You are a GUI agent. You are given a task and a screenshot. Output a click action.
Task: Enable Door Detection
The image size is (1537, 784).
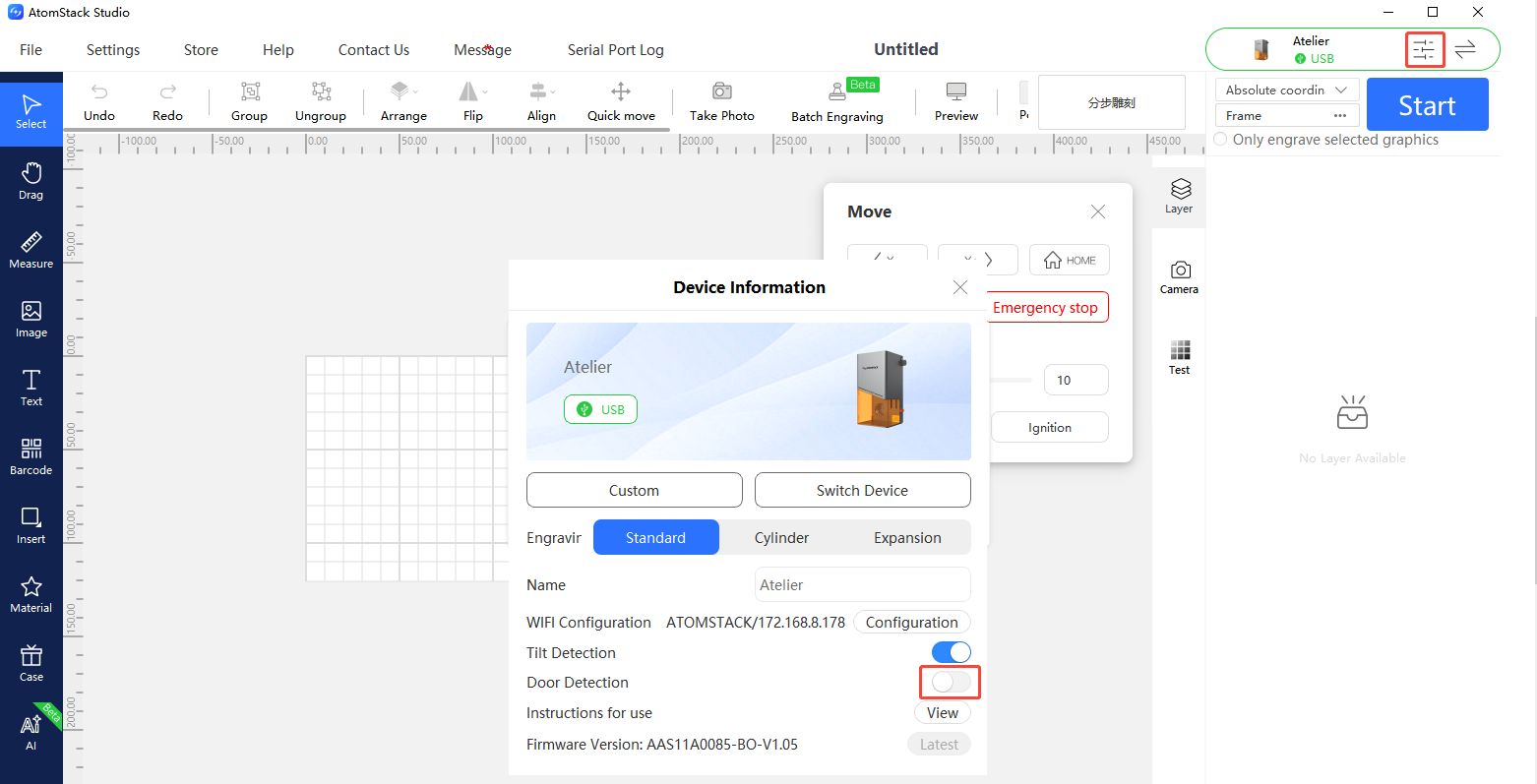pos(951,682)
